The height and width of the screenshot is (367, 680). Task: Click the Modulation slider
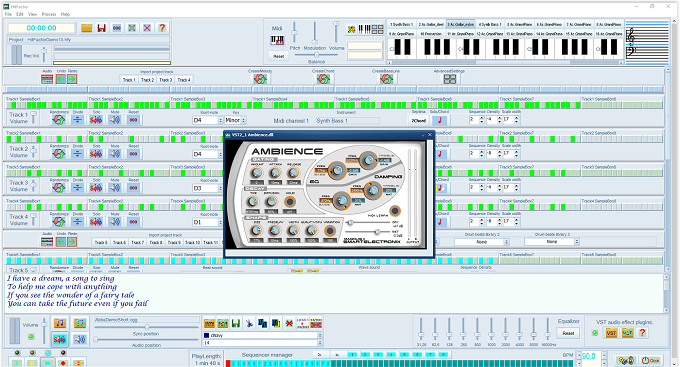[315, 34]
